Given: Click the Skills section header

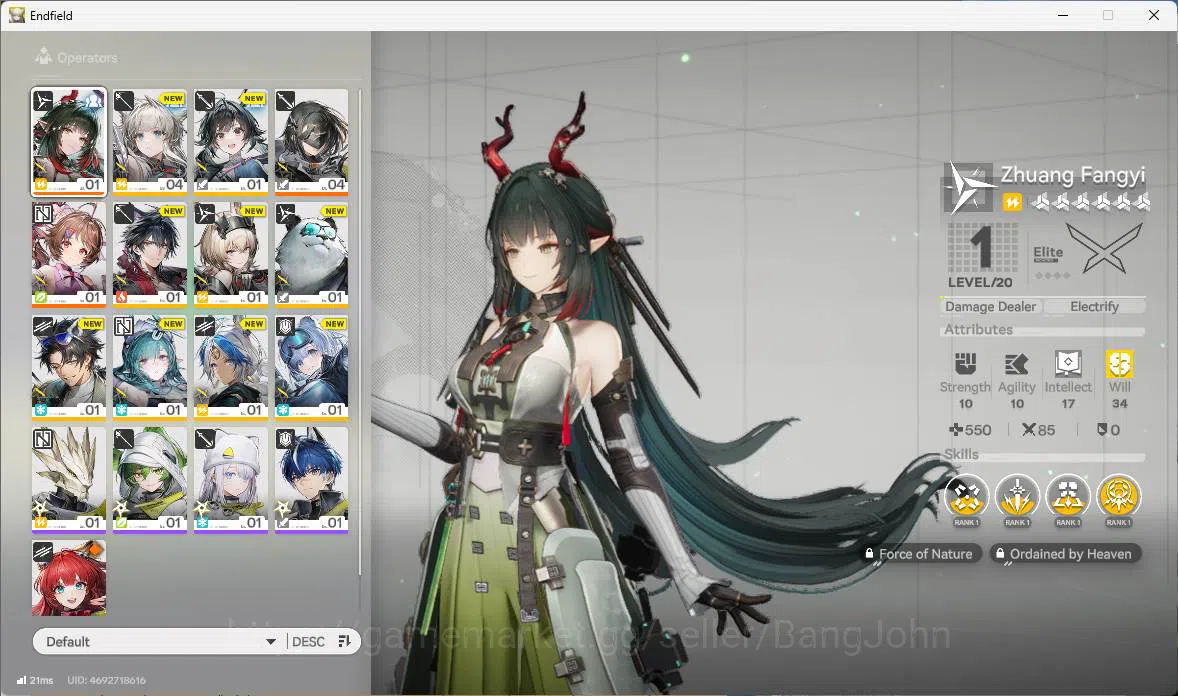Looking at the screenshot, I should point(962,454).
